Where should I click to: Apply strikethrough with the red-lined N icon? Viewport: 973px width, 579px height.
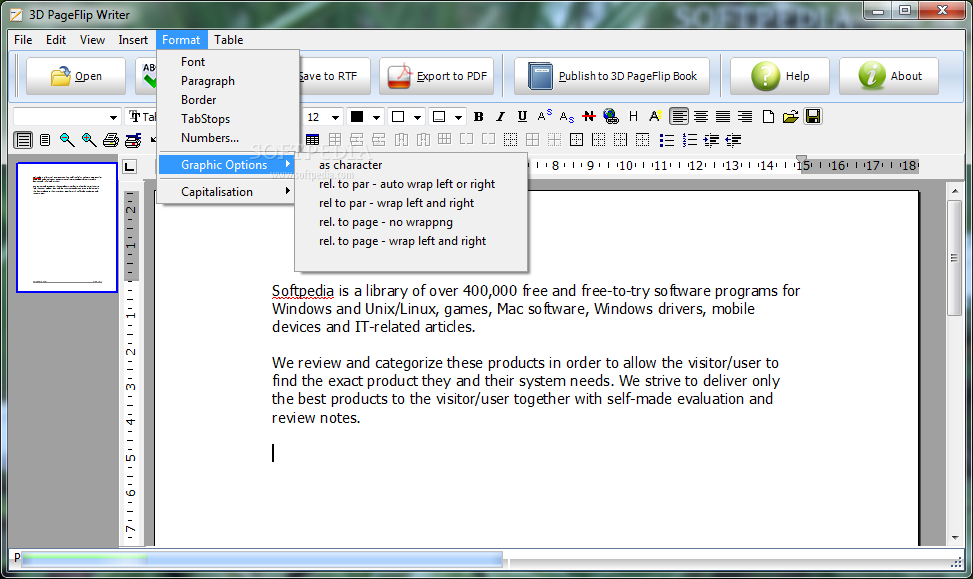[x=589, y=117]
